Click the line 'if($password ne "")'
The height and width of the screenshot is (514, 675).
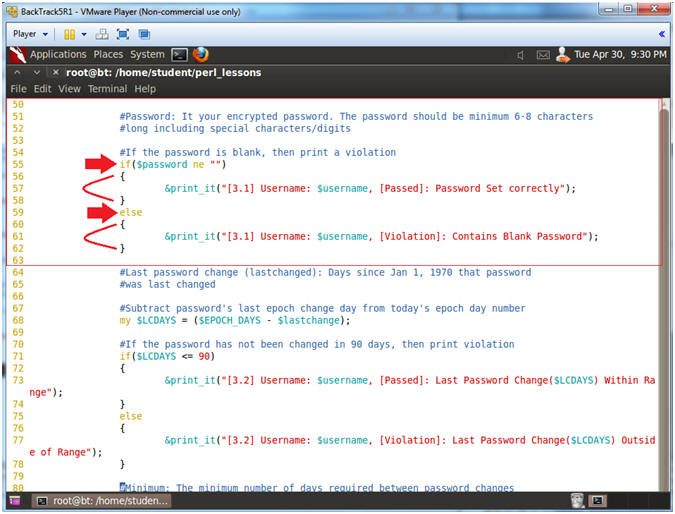coord(173,164)
